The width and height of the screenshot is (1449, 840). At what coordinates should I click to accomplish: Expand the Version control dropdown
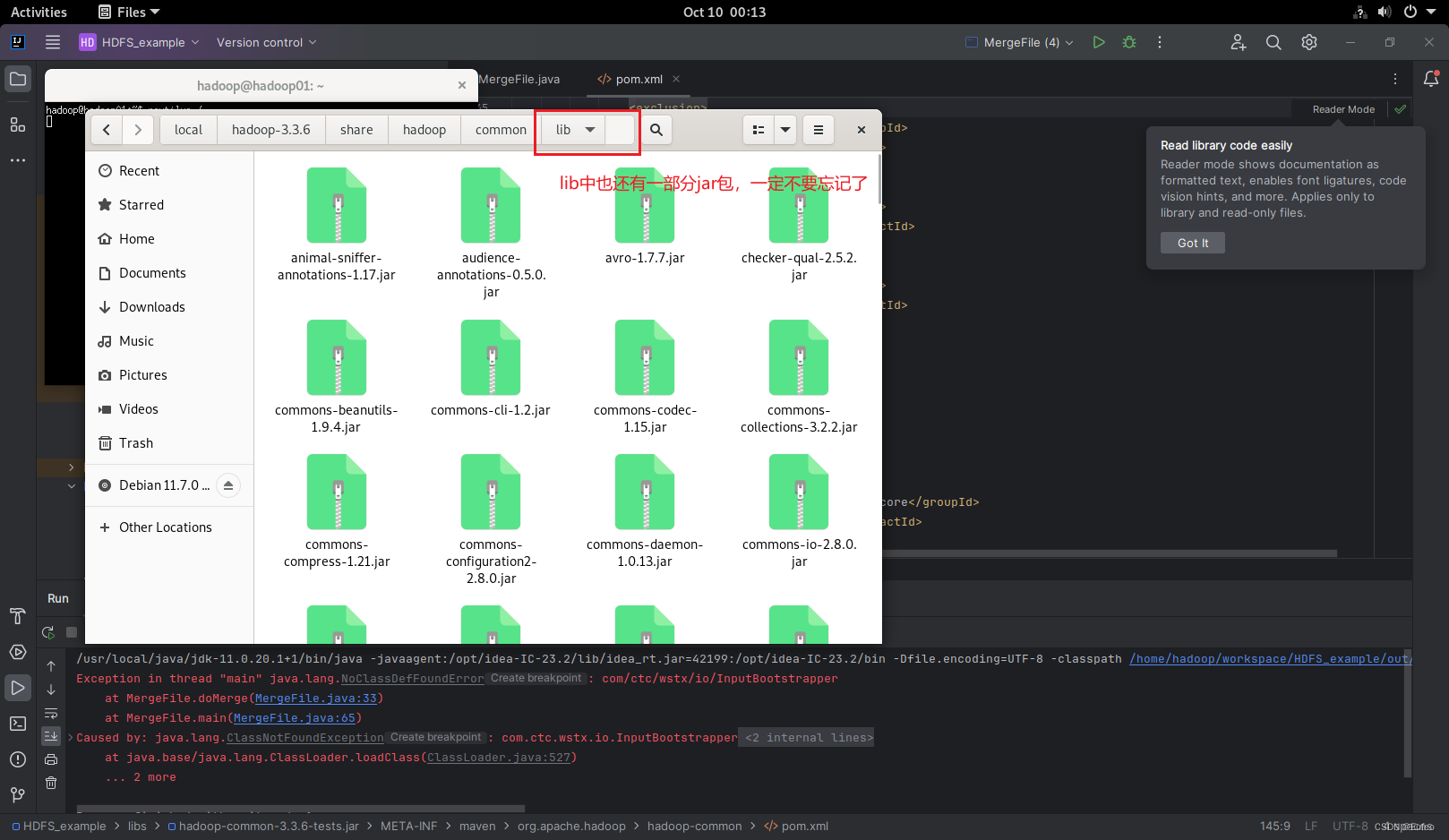point(265,42)
